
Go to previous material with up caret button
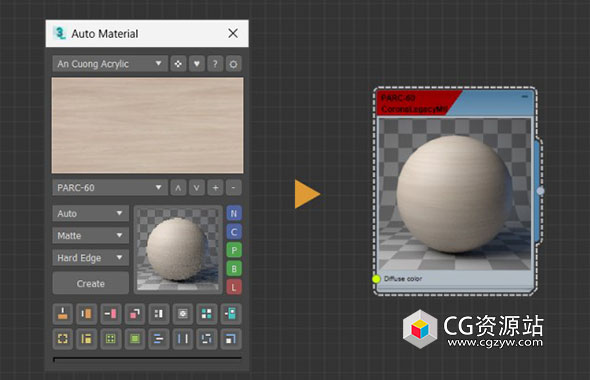pos(178,188)
